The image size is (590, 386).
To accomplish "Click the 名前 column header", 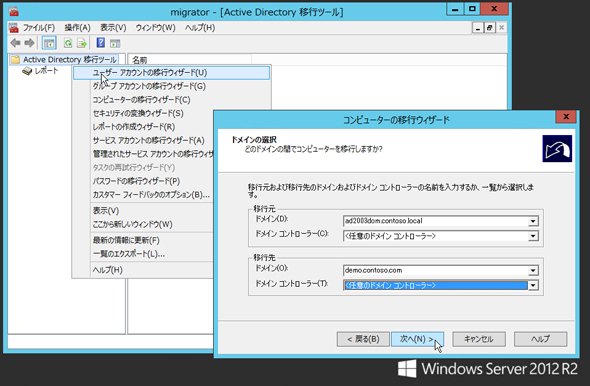I will (x=190, y=60).
